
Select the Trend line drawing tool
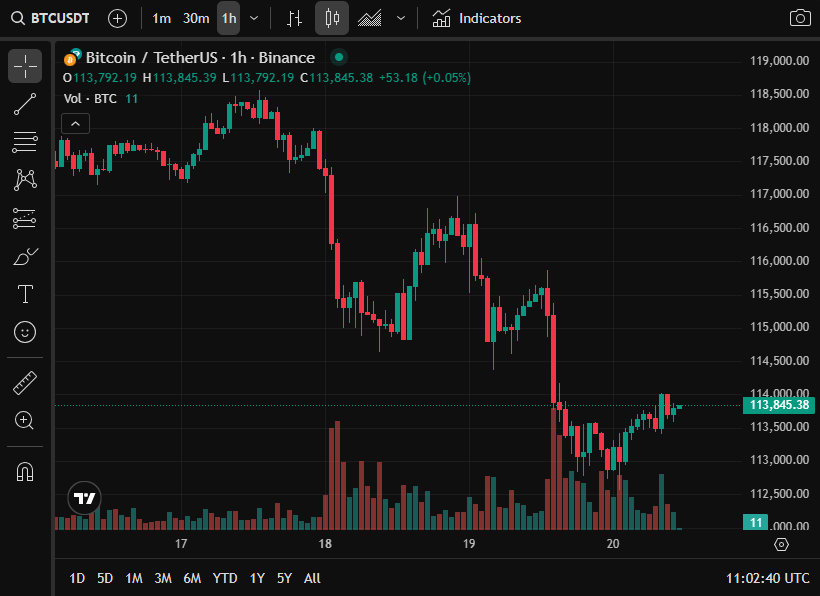(x=25, y=104)
